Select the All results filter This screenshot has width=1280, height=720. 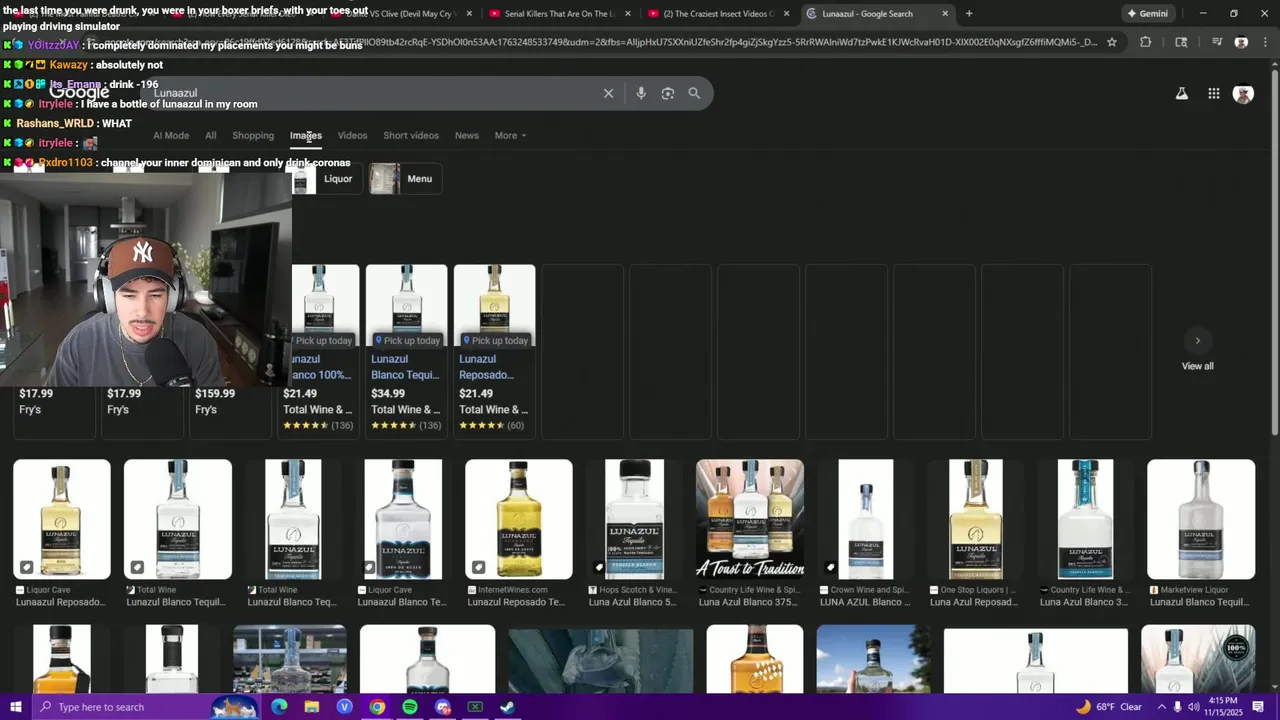(210, 135)
